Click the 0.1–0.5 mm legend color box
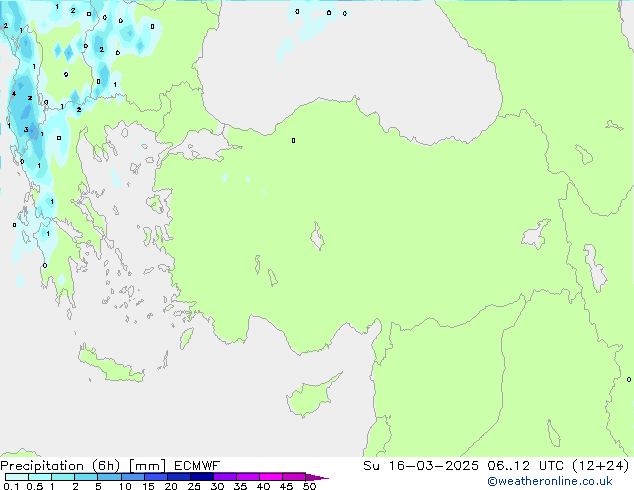 click(x=17, y=477)
